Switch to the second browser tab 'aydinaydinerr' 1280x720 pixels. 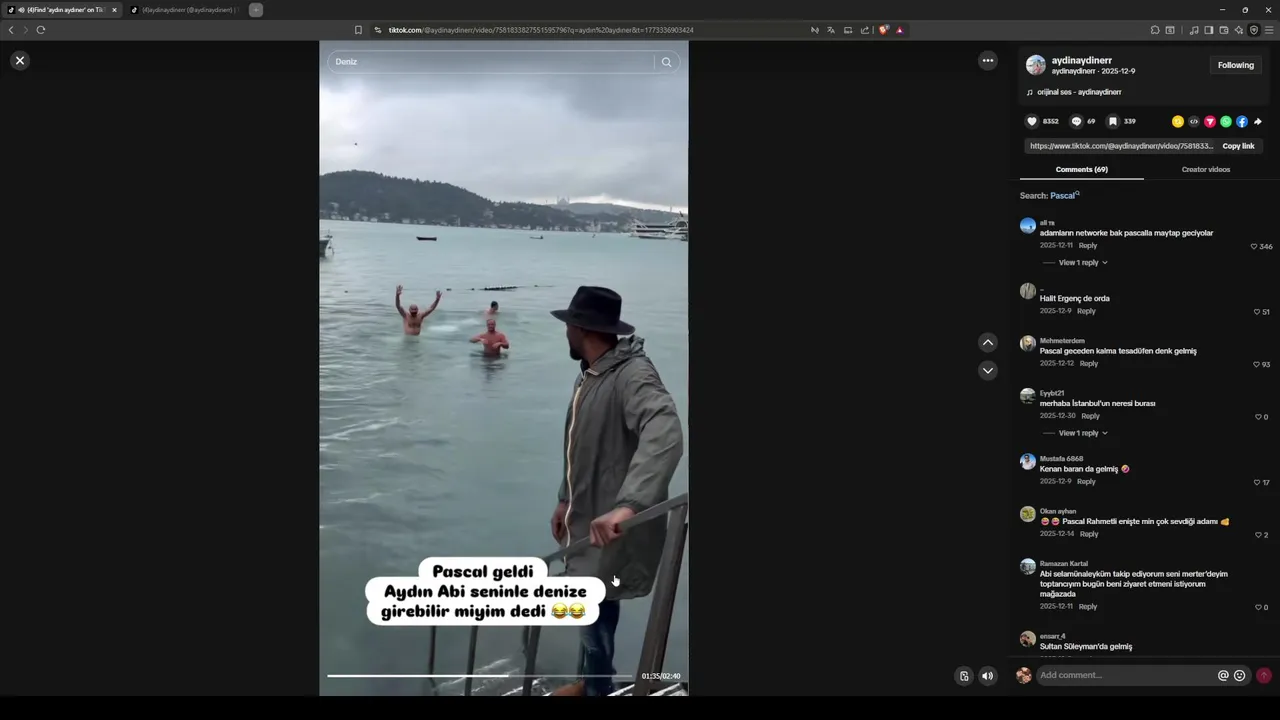click(184, 10)
